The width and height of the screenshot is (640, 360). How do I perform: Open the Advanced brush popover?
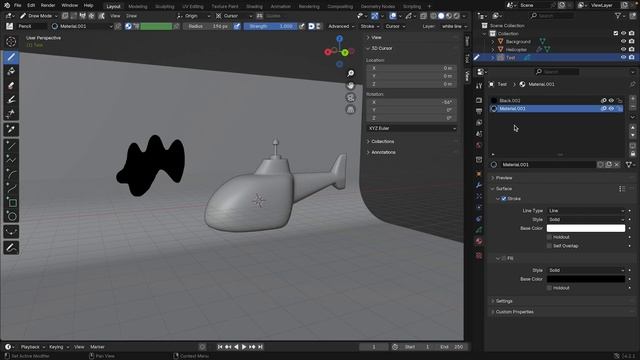pos(341,26)
